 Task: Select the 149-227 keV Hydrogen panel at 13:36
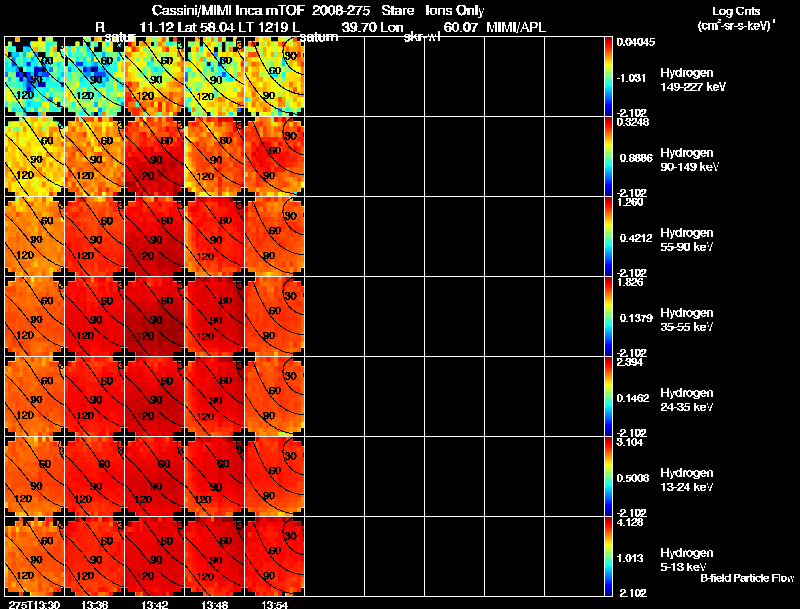pyautogui.click(x=94, y=76)
